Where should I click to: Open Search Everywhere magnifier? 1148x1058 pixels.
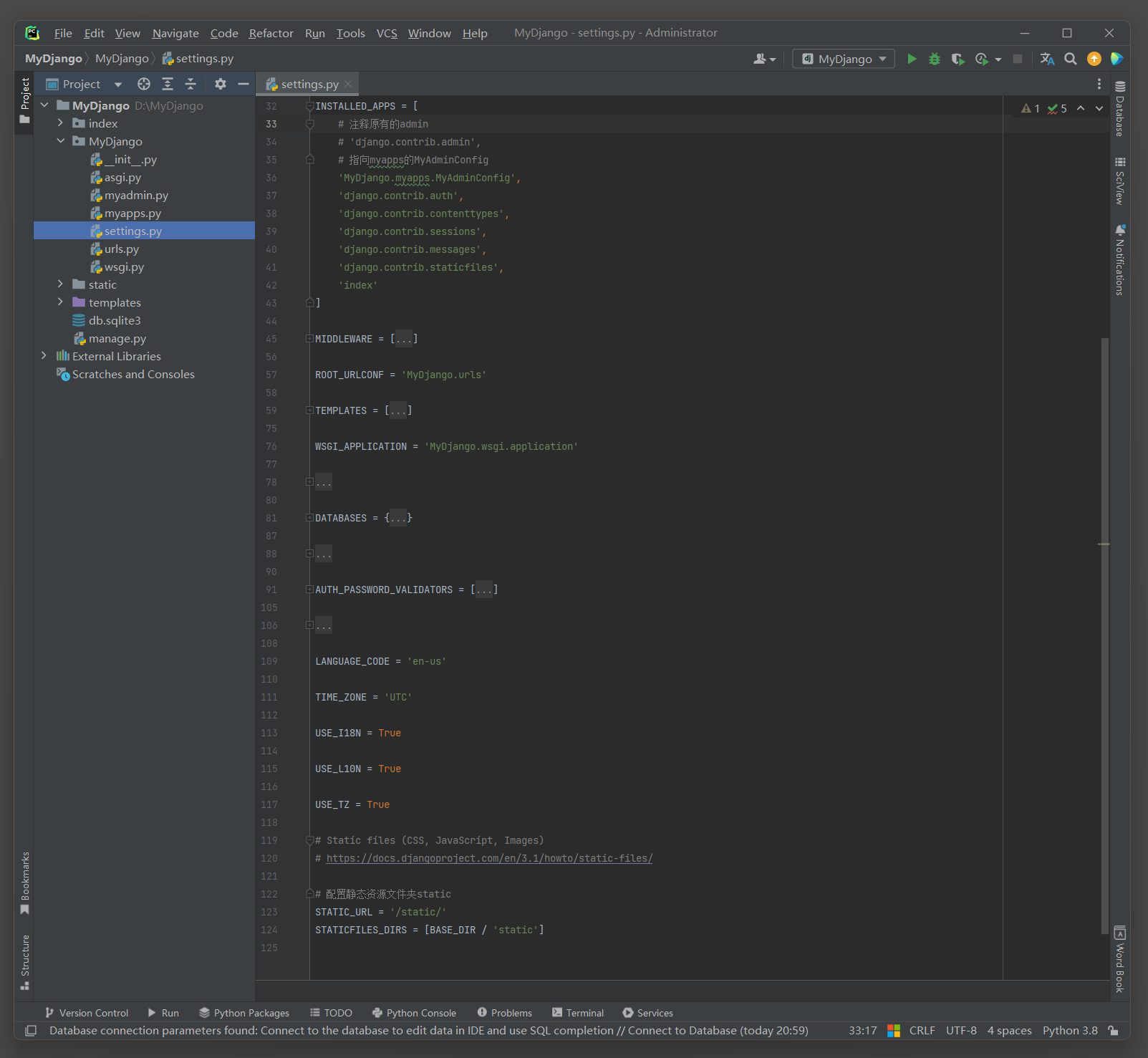click(1071, 59)
